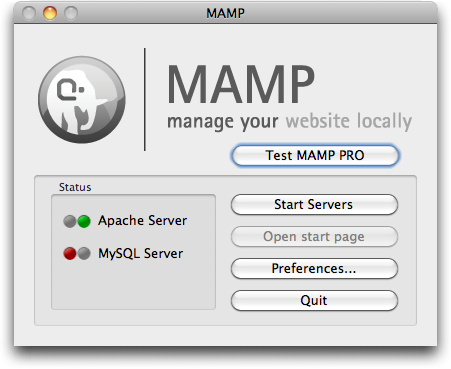Open the Preferences... dialog
The height and width of the screenshot is (369, 451).
point(314,268)
